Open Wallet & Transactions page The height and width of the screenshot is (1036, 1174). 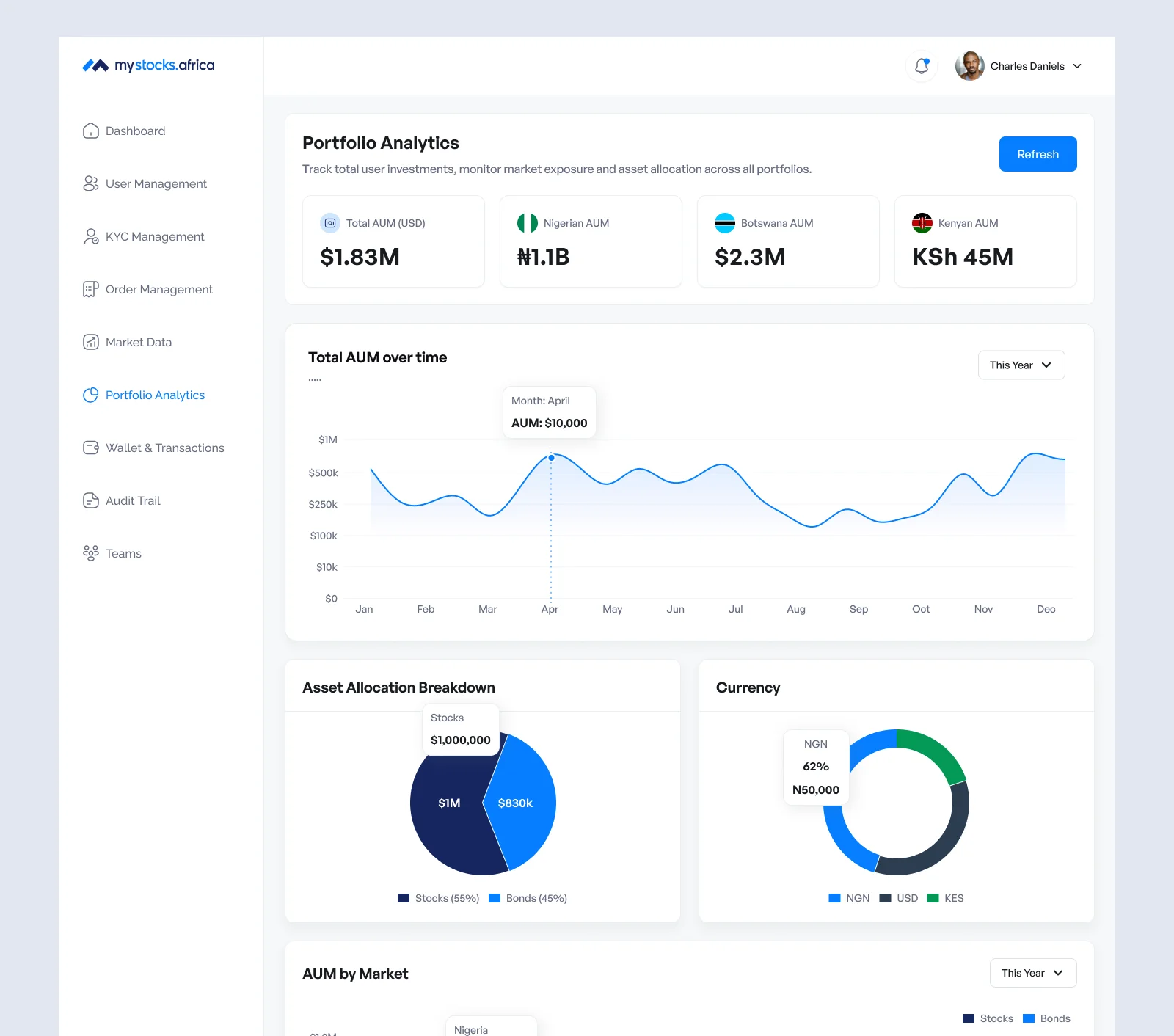(x=165, y=448)
